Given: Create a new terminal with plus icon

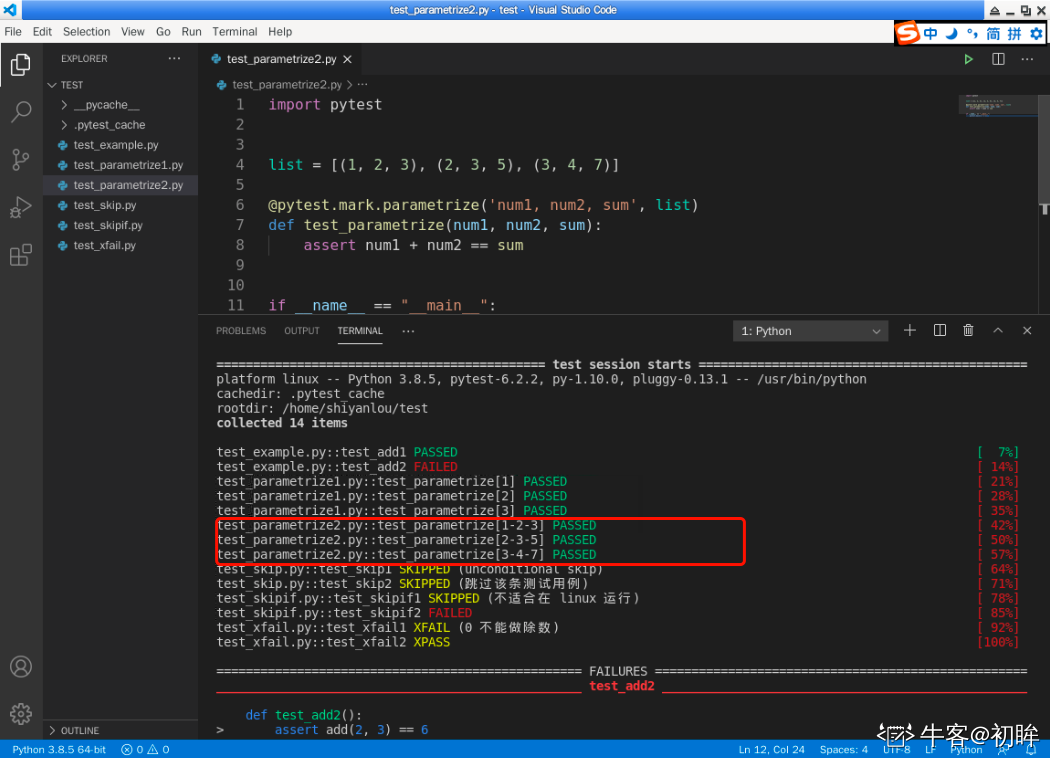Looking at the screenshot, I should [909, 330].
